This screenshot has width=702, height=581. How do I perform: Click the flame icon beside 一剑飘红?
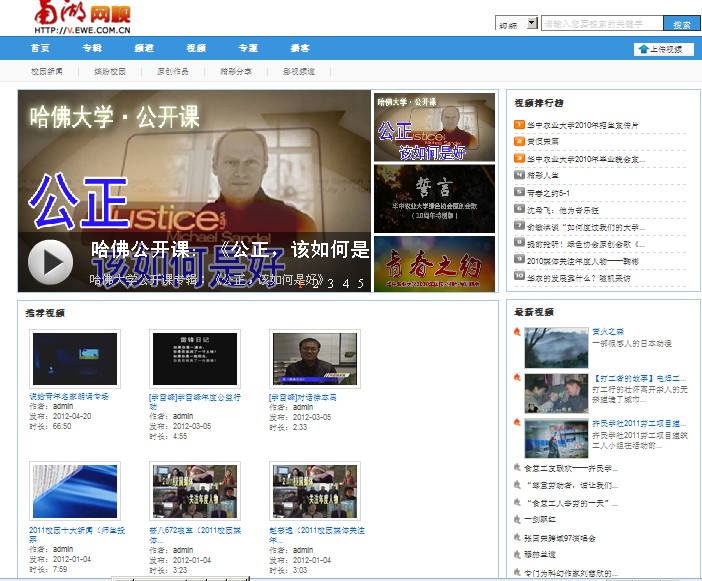click(x=517, y=520)
